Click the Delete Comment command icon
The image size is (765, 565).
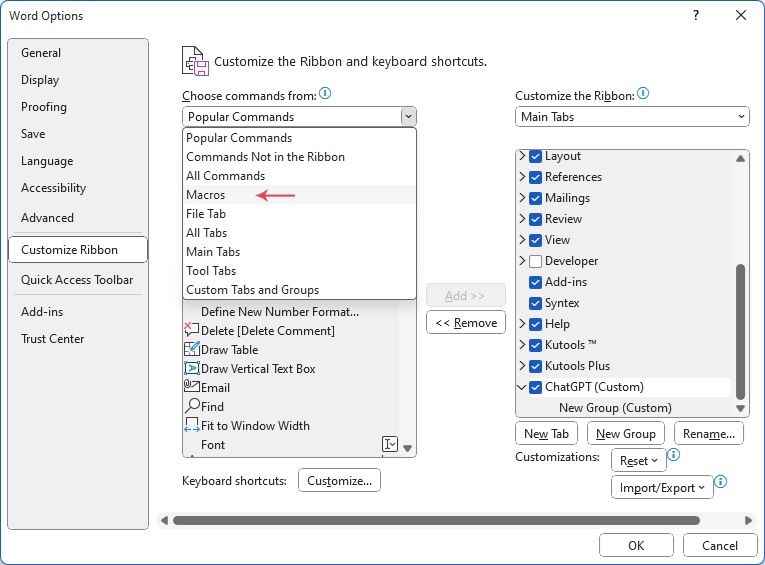coord(192,330)
